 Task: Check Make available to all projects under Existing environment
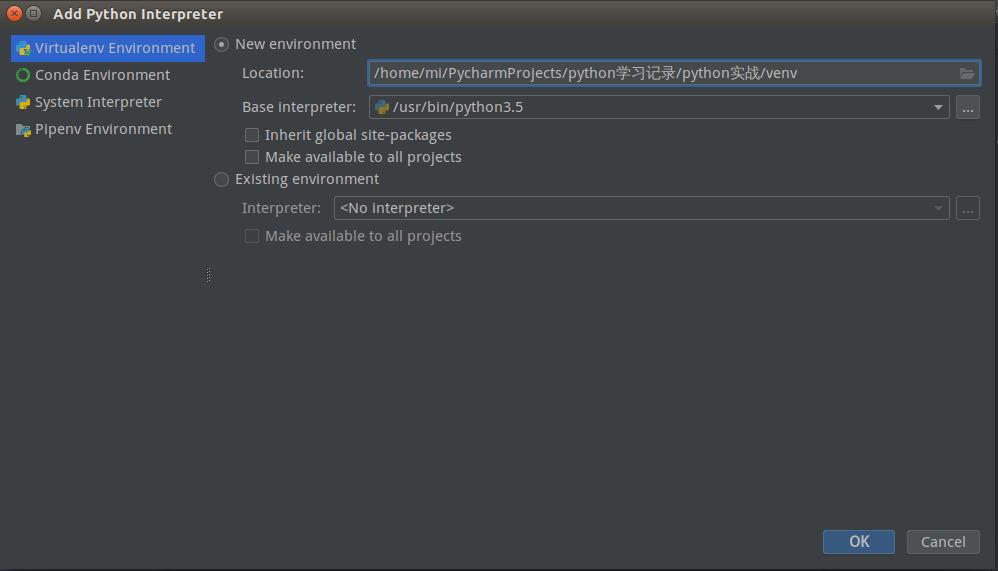click(x=252, y=236)
